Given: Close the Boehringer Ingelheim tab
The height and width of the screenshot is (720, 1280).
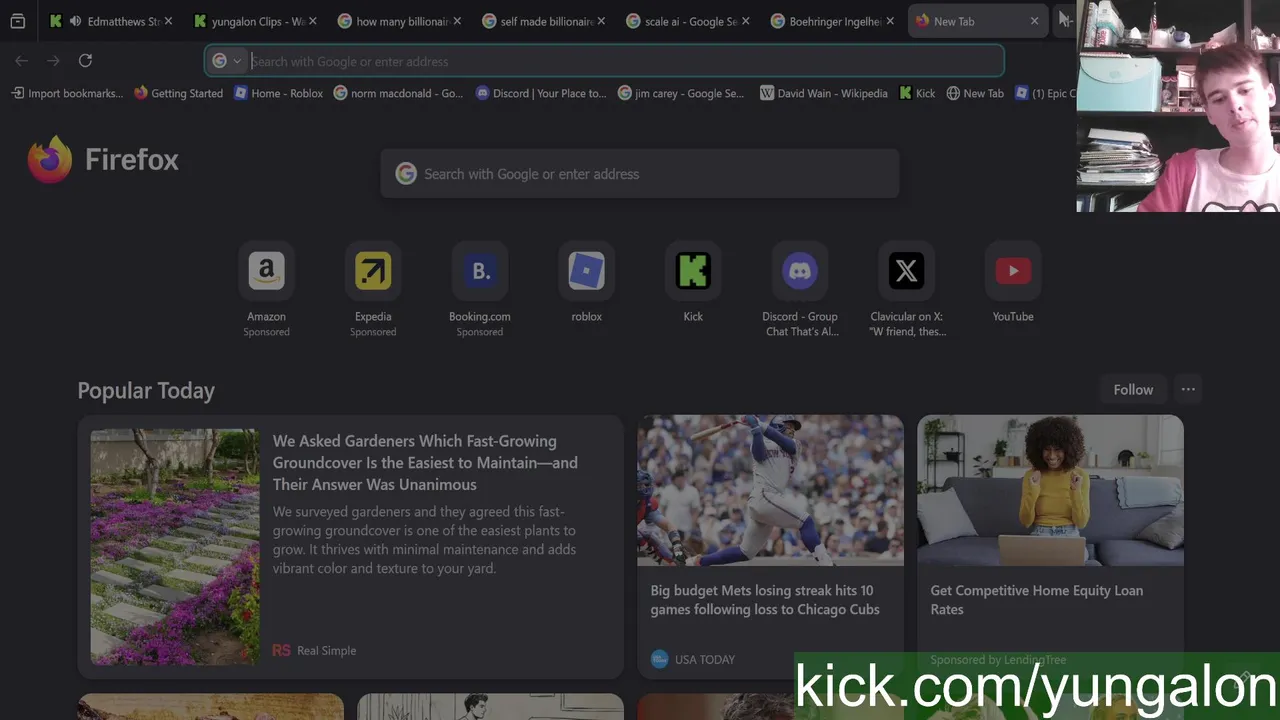Looking at the screenshot, I should click(889, 21).
